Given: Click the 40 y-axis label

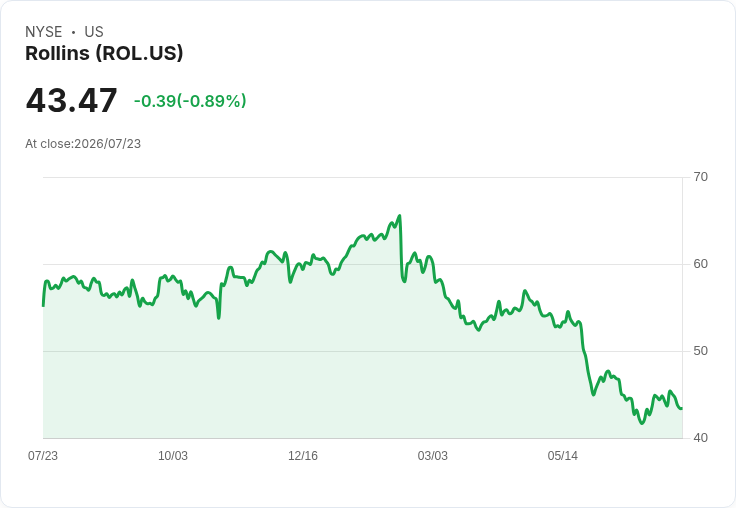Looking at the screenshot, I should (700, 438).
